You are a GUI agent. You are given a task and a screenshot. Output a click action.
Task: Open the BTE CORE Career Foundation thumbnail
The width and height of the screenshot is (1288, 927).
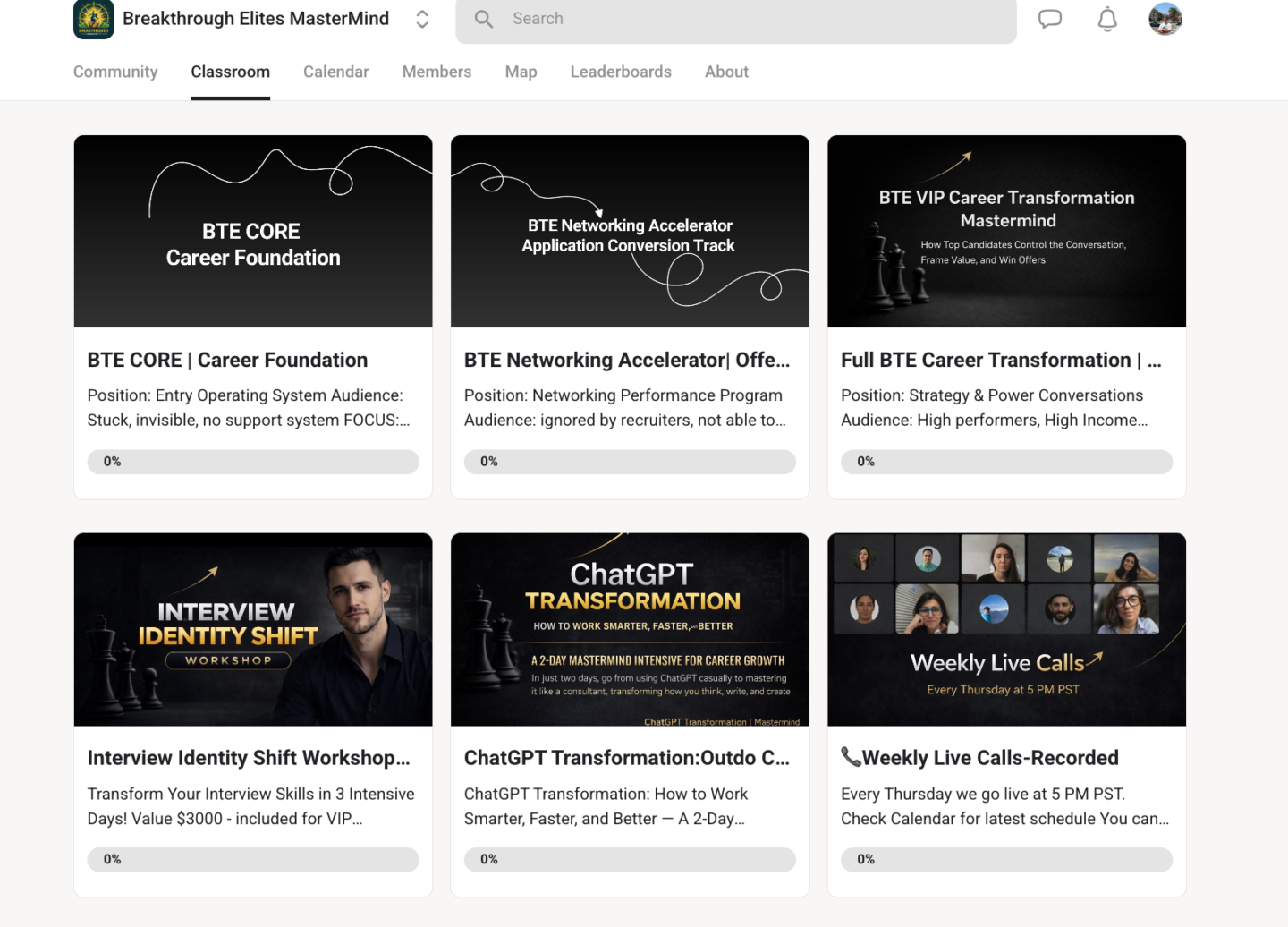[253, 232]
